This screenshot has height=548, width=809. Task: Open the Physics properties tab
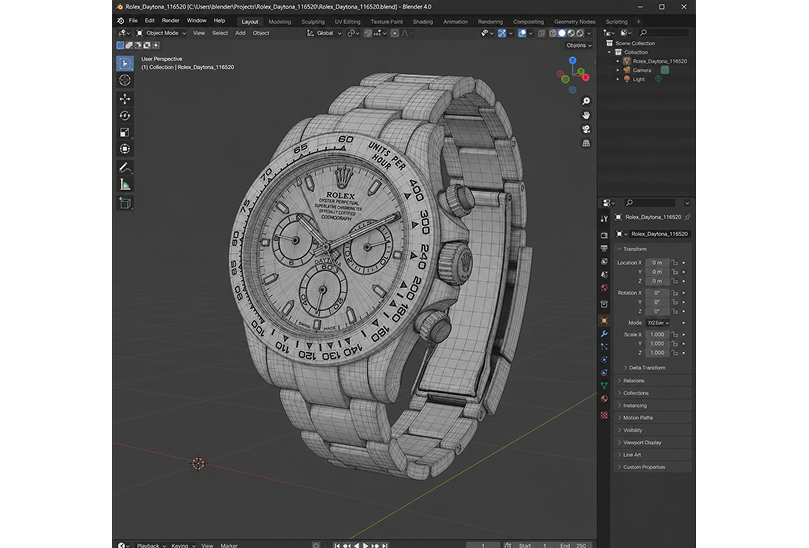[x=604, y=359]
